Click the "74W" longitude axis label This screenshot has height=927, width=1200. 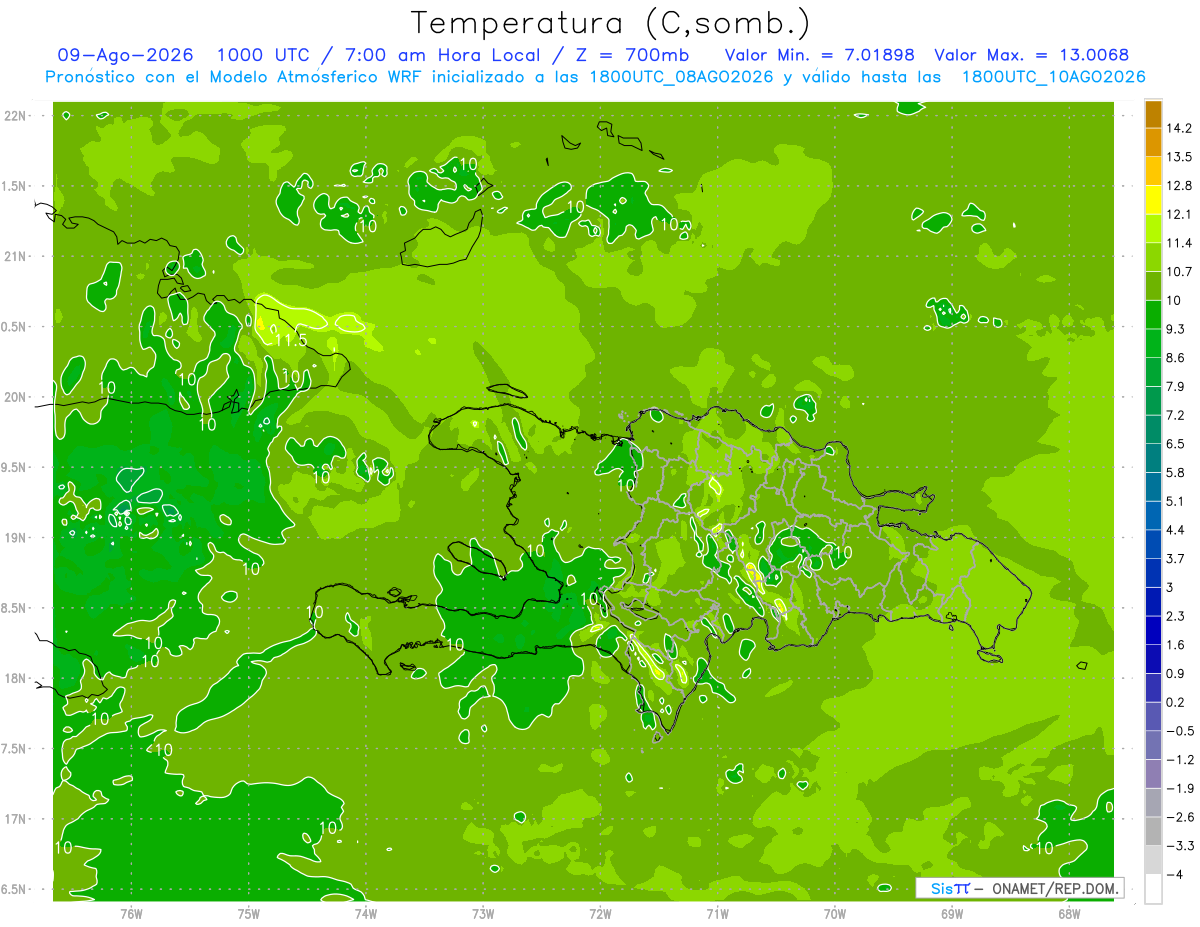click(366, 913)
